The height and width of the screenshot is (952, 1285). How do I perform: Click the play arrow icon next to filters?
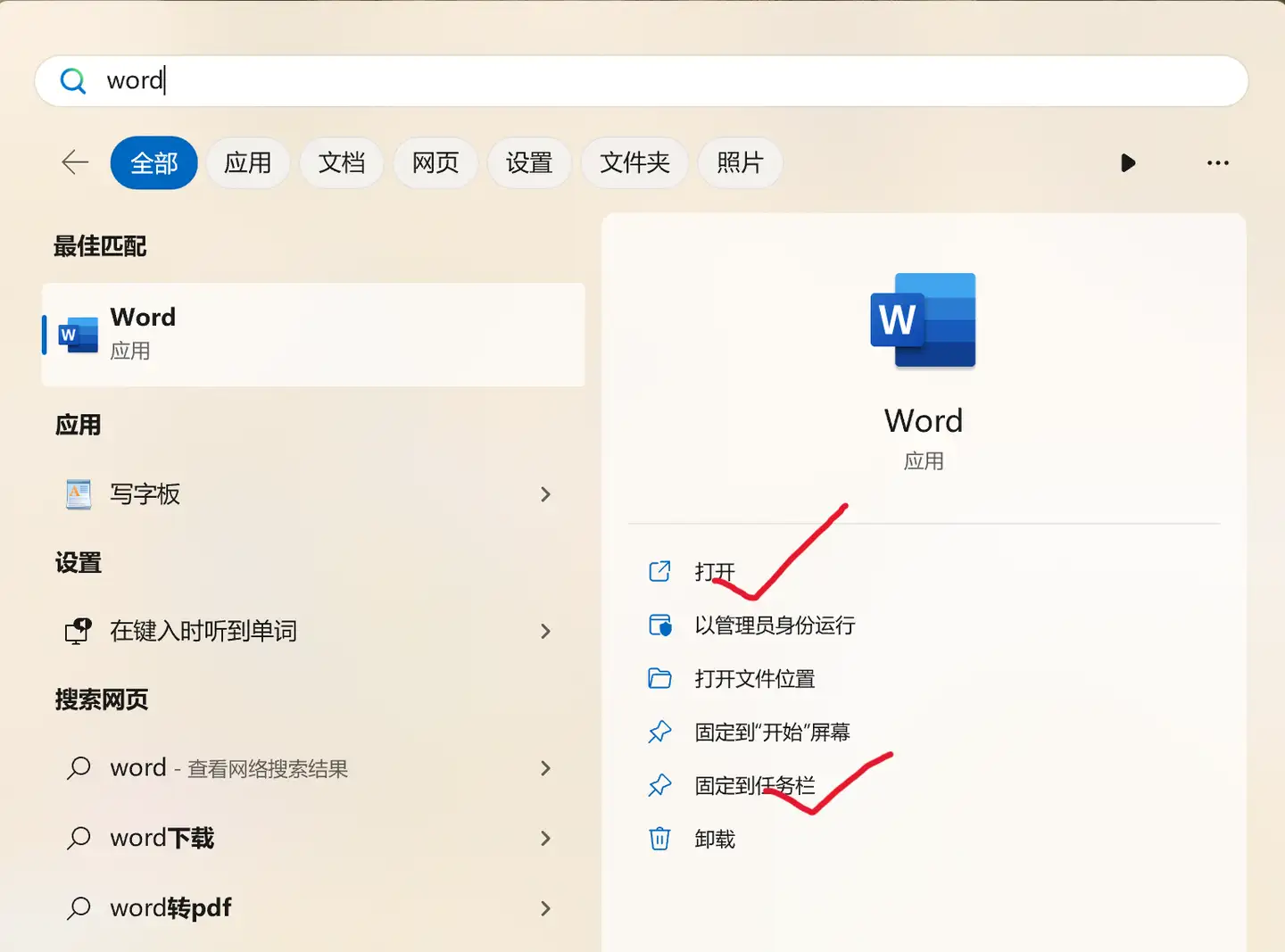(1128, 162)
